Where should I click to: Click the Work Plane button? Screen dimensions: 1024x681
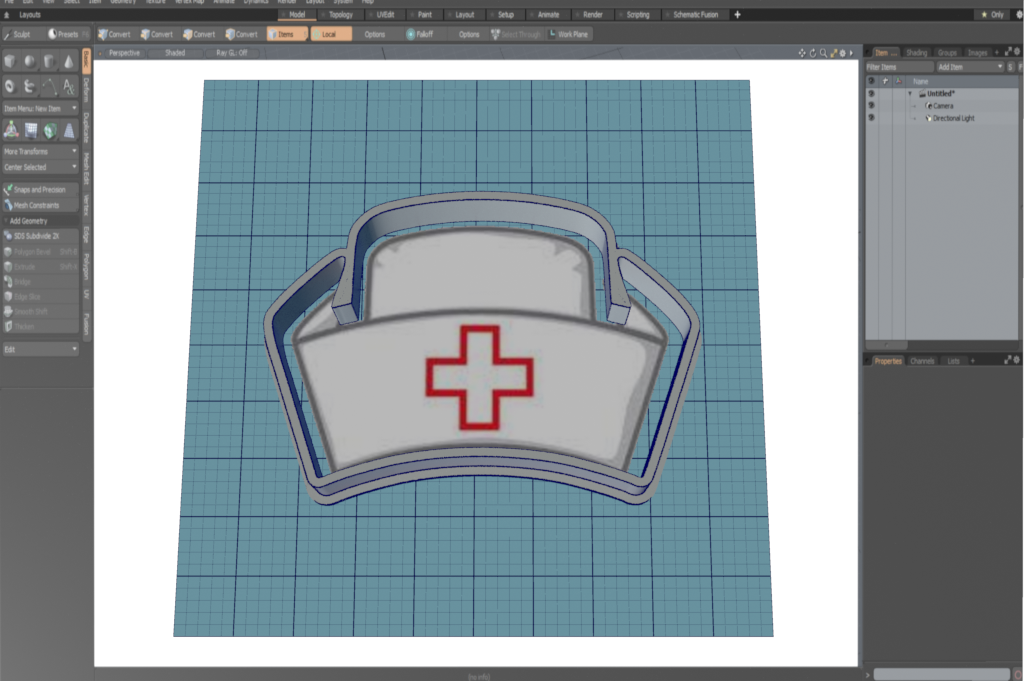pos(568,34)
